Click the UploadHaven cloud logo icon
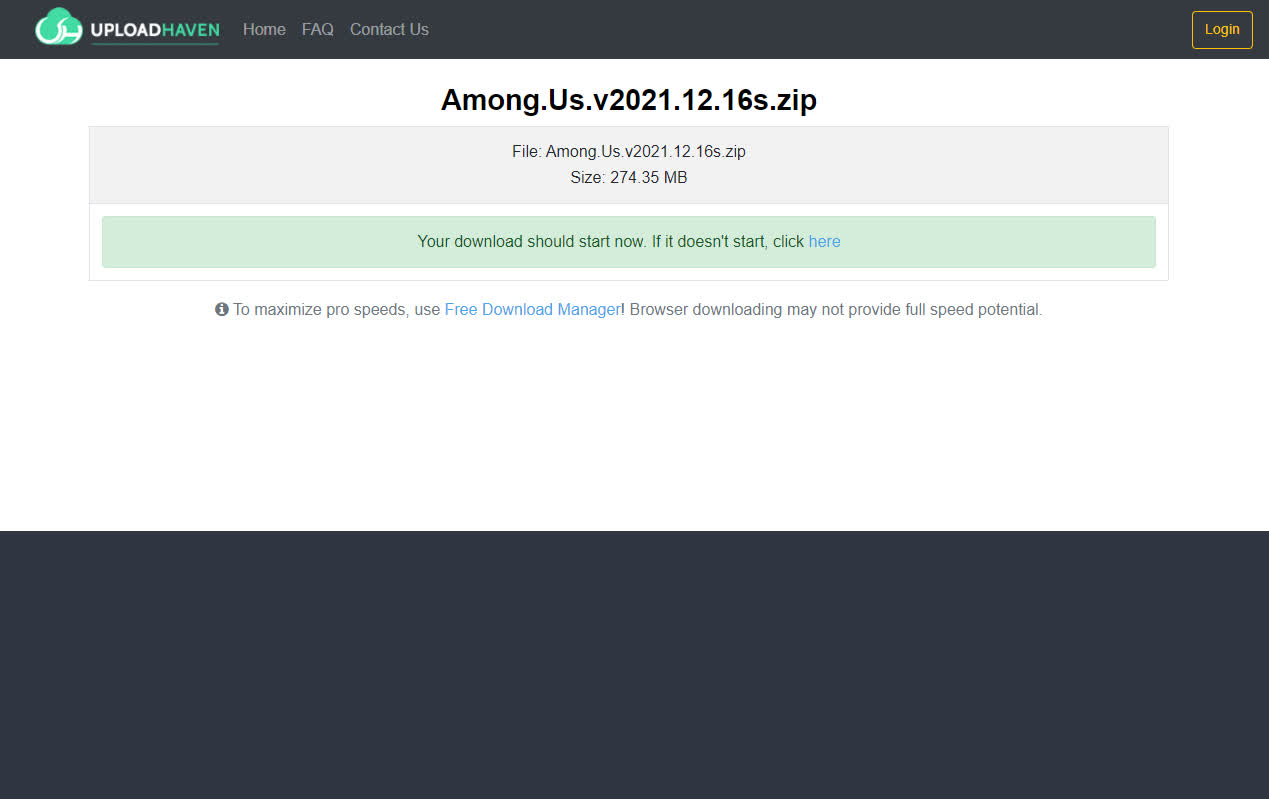The height and width of the screenshot is (799, 1269). click(x=58, y=28)
